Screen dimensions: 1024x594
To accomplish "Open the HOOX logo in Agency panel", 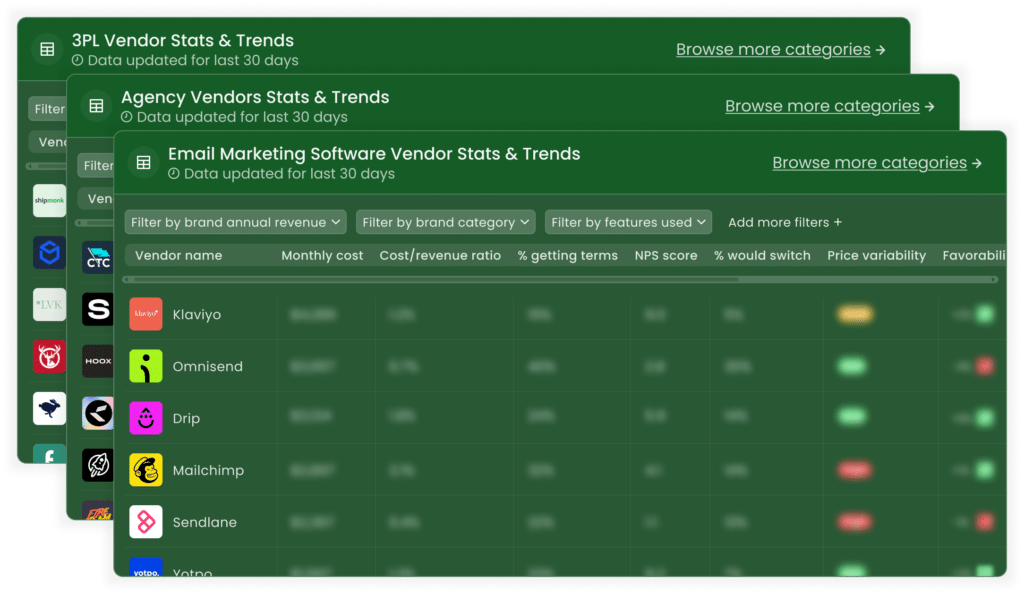I will 98,361.
